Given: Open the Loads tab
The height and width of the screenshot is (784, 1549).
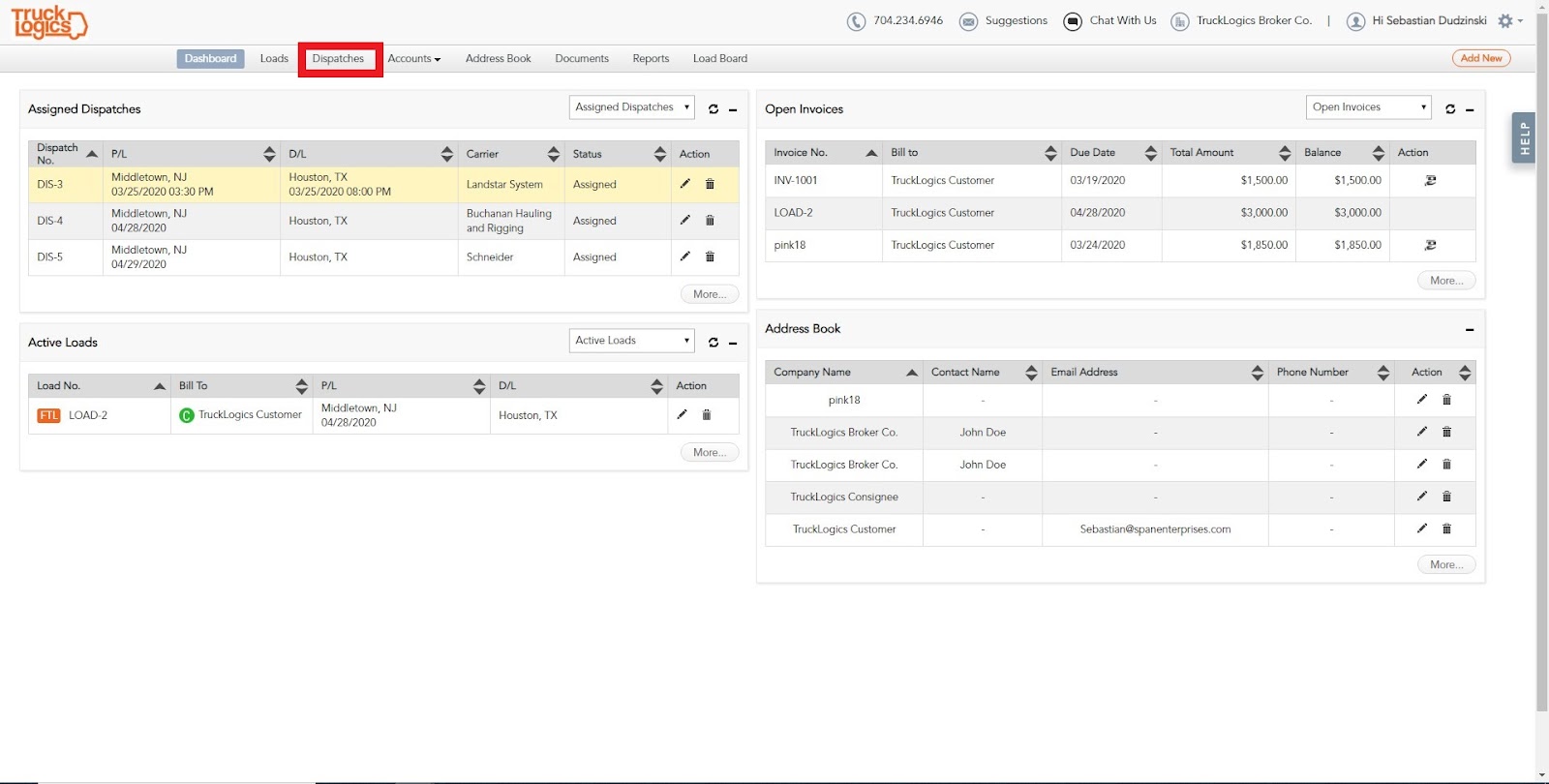Looking at the screenshot, I should click(274, 59).
